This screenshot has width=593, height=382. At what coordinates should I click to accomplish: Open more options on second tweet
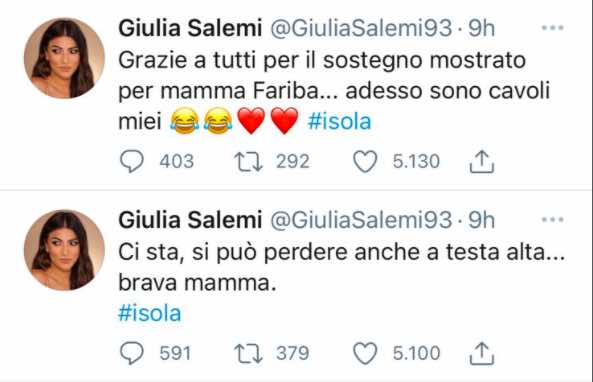[x=553, y=219]
